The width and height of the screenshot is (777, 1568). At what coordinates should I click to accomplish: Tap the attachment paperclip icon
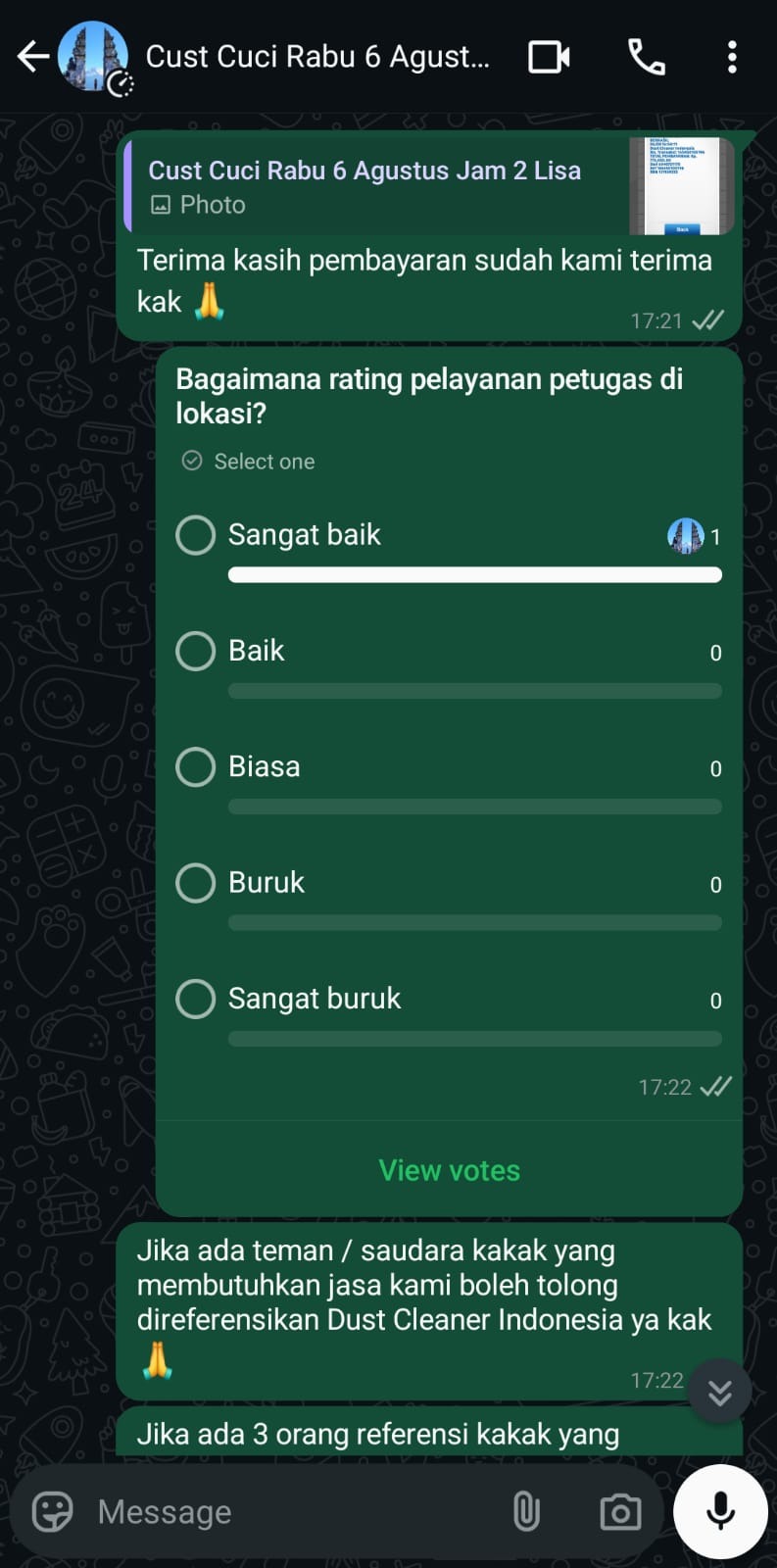pyautogui.click(x=526, y=1511)
